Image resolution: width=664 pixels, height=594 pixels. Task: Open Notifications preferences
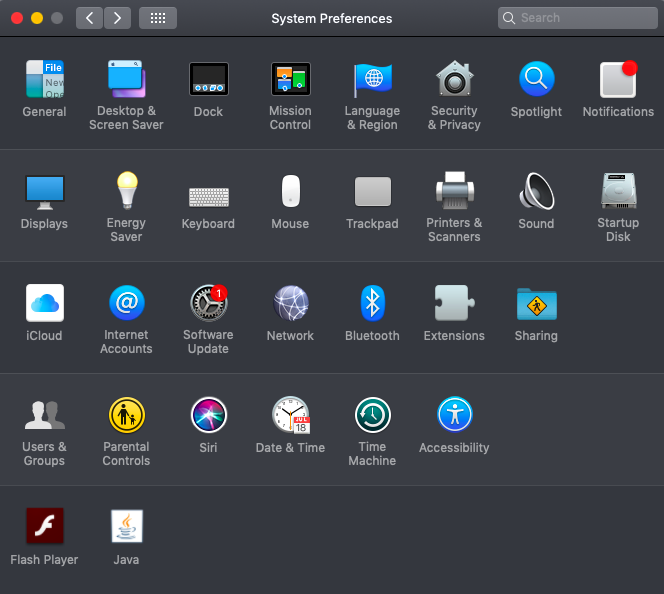[618, 80]
